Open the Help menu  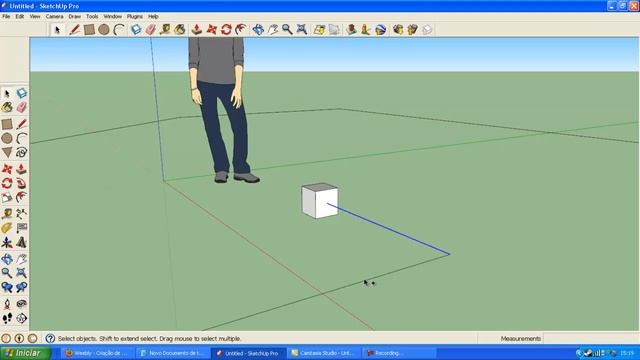pyautogui.click(x=153, y=17)
